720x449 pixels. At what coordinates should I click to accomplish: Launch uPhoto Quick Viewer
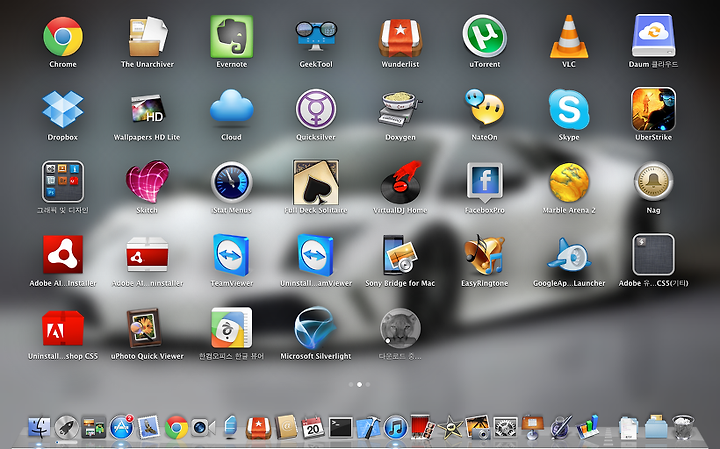tap(144, 328)
